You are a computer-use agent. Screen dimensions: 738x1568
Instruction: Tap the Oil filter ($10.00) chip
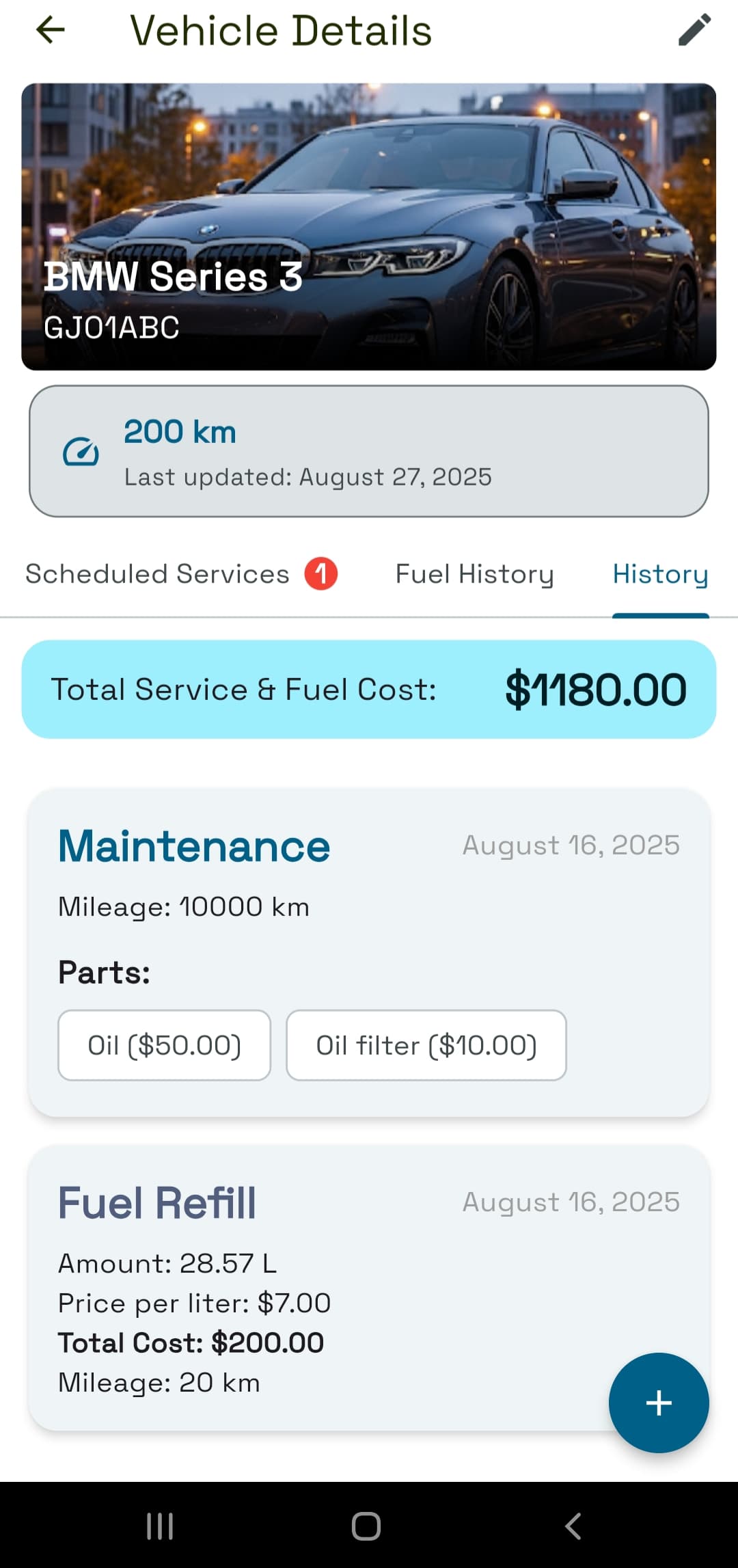(x=426, y=1045)
